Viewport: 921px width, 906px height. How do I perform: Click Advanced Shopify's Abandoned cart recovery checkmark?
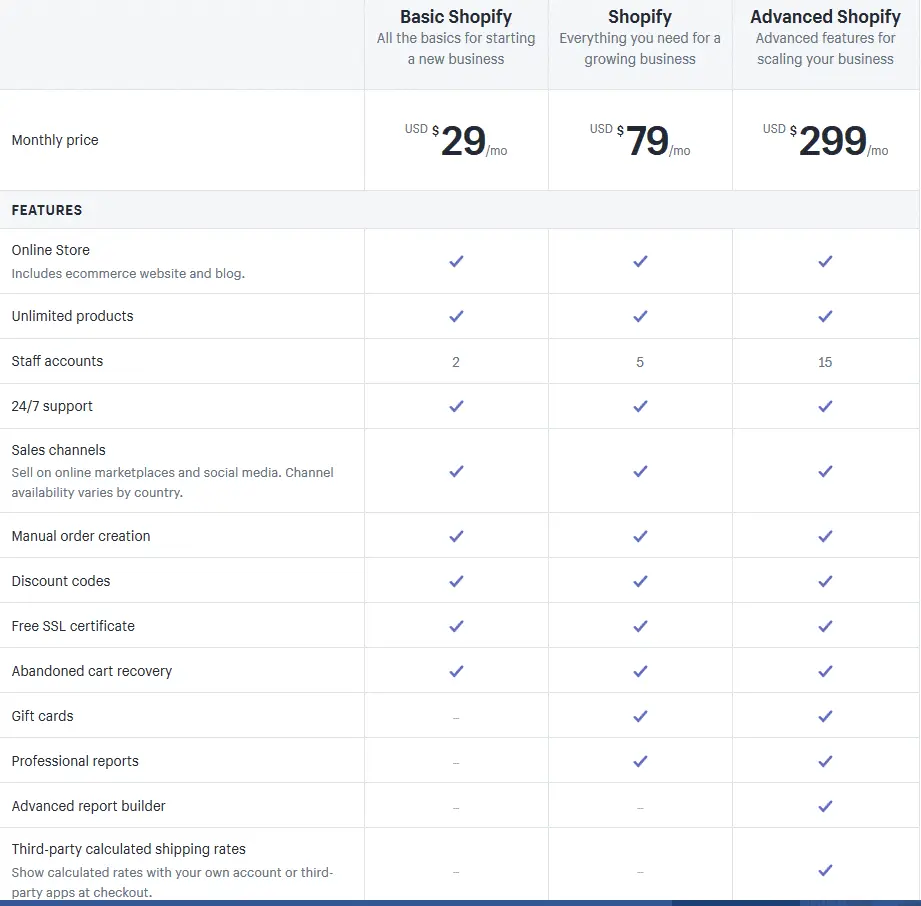click(825, 671)
